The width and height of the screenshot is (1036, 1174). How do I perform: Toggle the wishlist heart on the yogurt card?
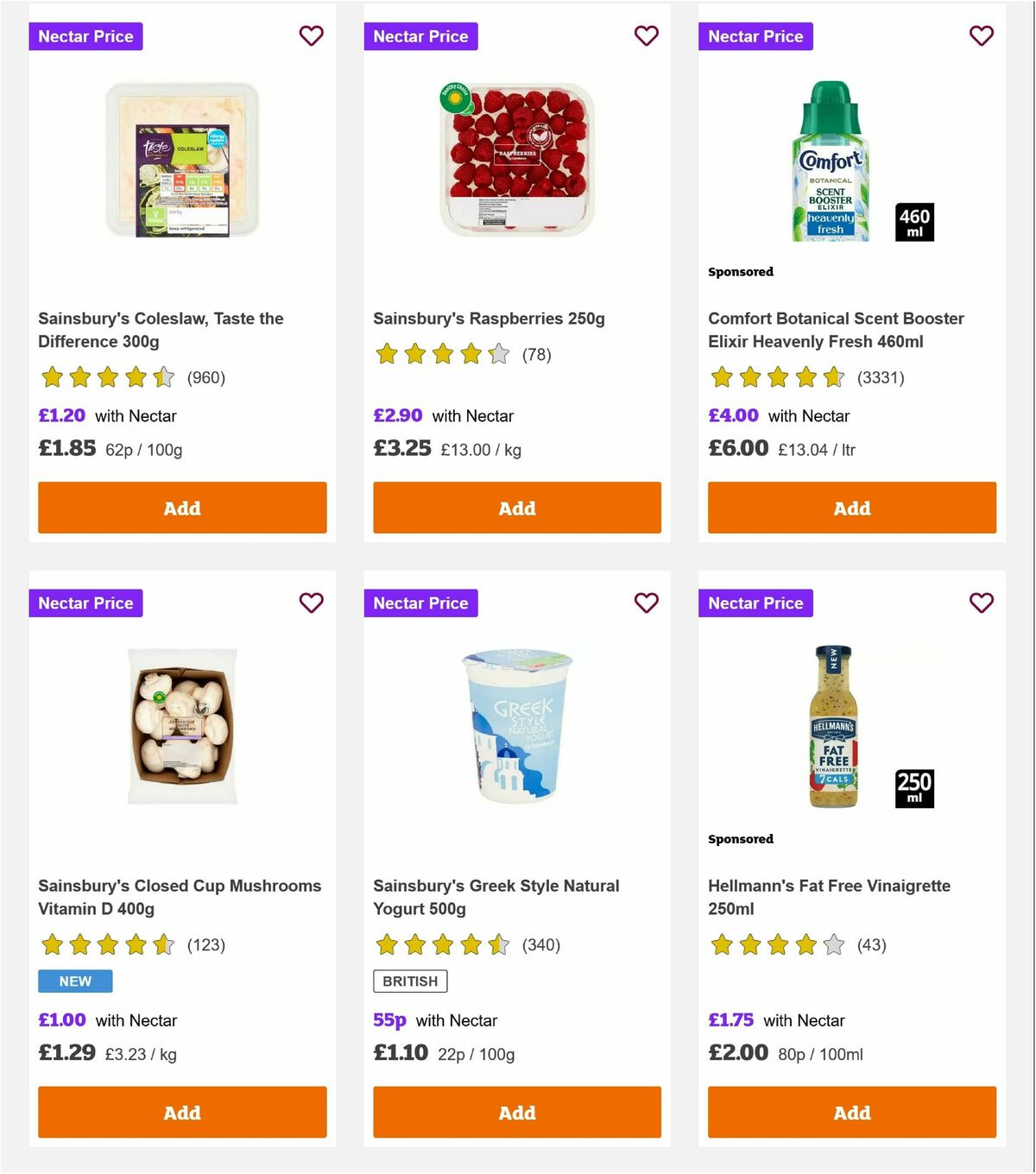click(x=646, y=603)
